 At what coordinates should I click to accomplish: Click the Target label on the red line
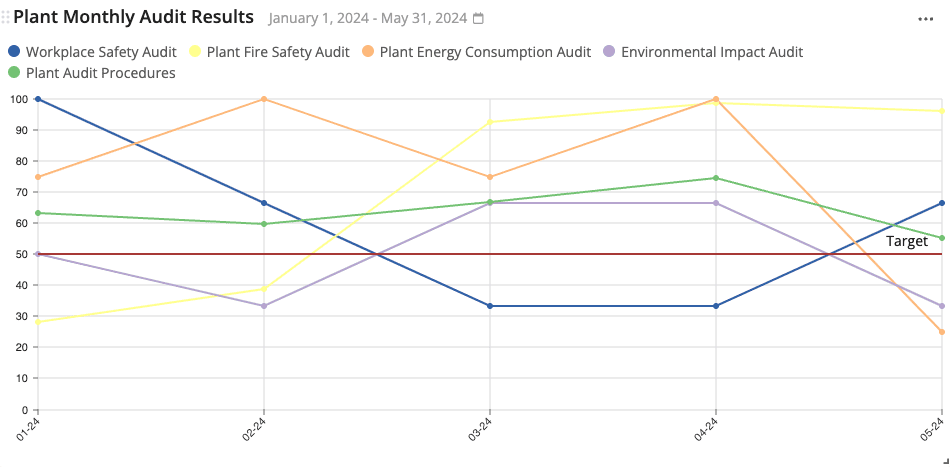pos(907,241)
